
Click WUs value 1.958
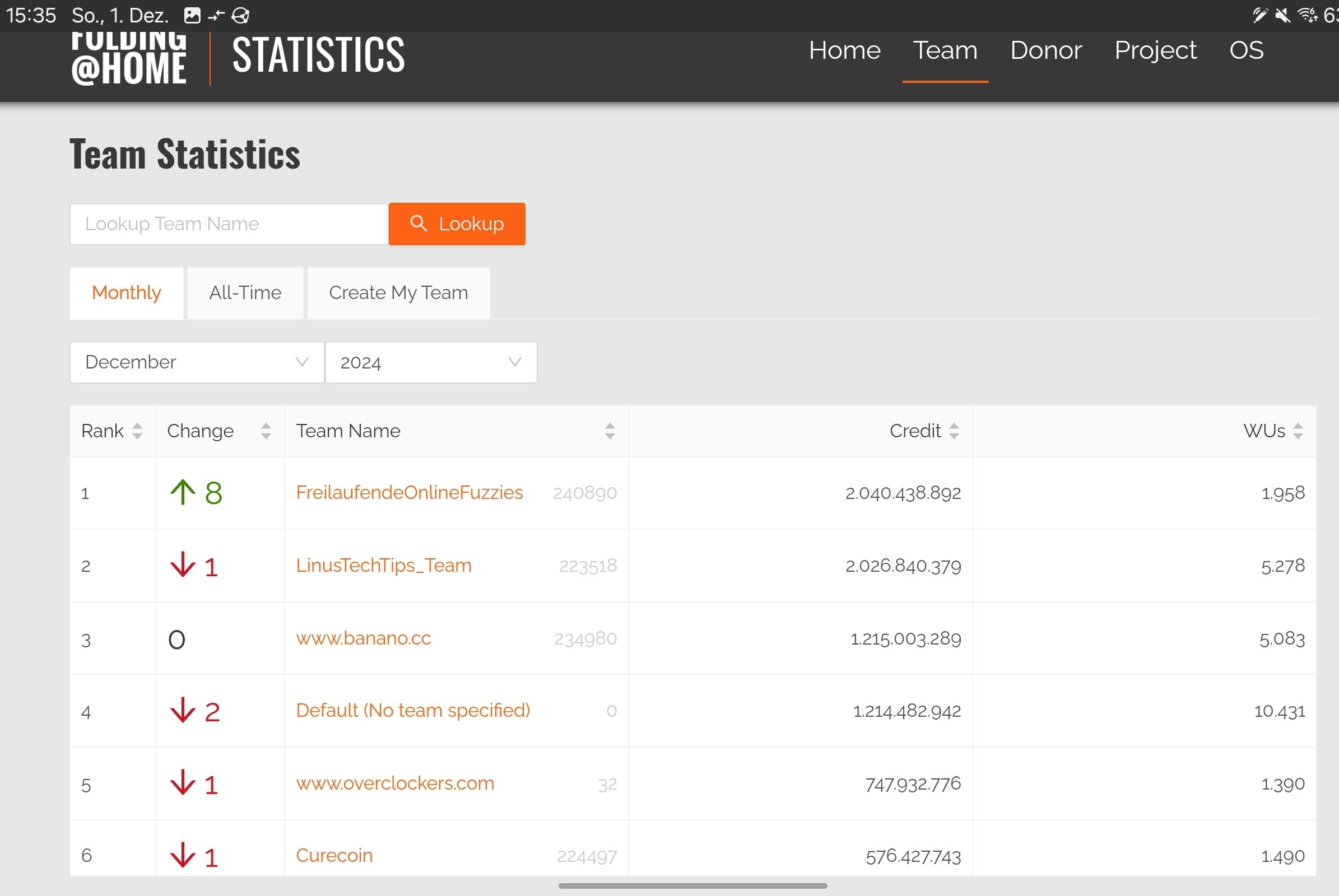tap(1283, 493)
